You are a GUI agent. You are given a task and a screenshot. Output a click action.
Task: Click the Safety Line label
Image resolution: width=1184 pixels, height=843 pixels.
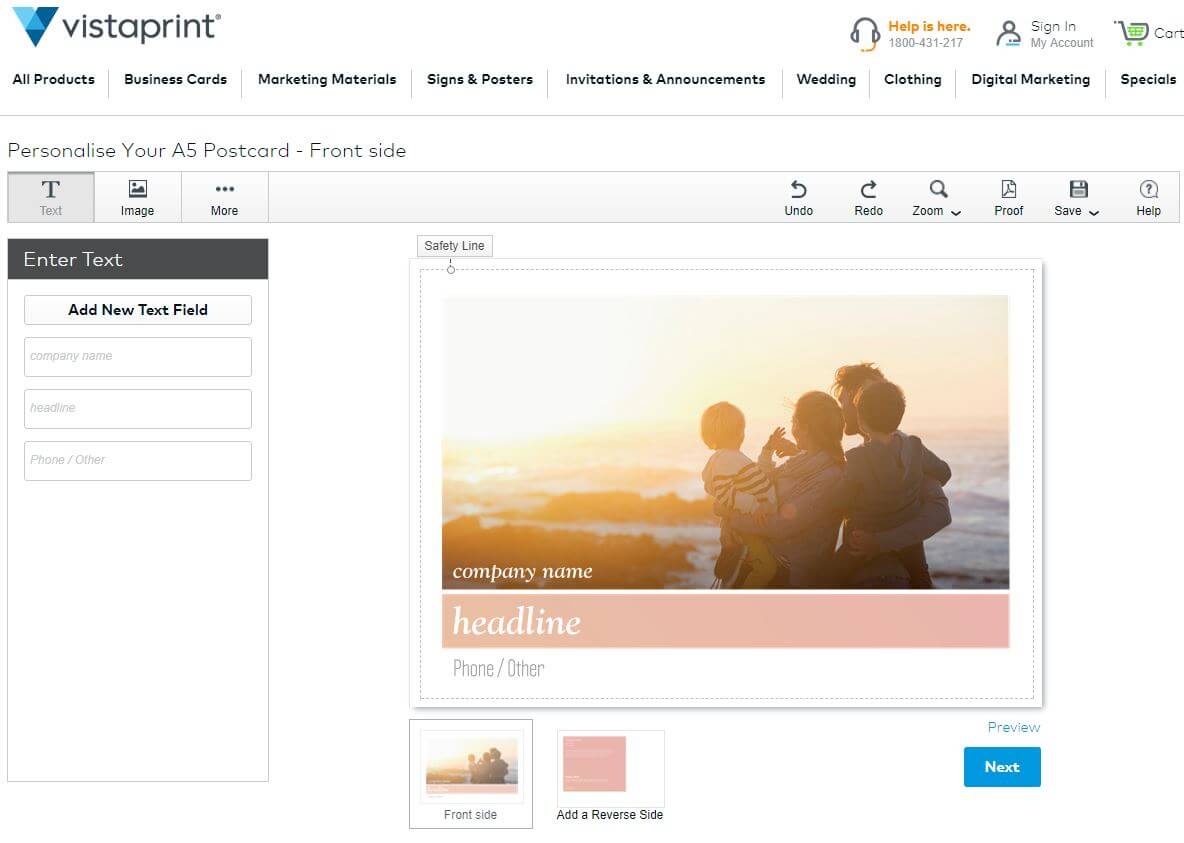coord(455,245)
